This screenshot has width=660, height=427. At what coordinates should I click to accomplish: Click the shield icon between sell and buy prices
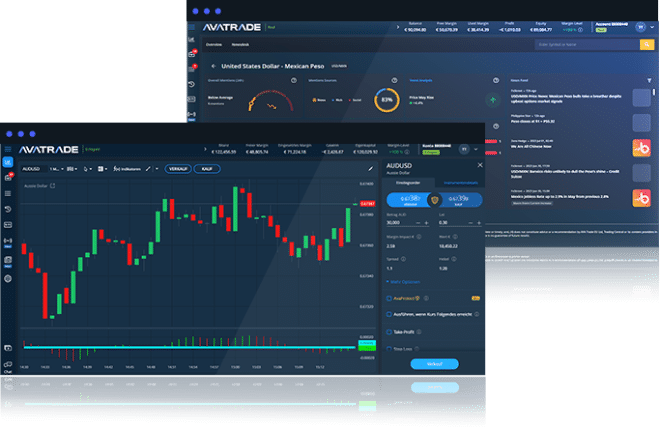click(x=434, y=200)
